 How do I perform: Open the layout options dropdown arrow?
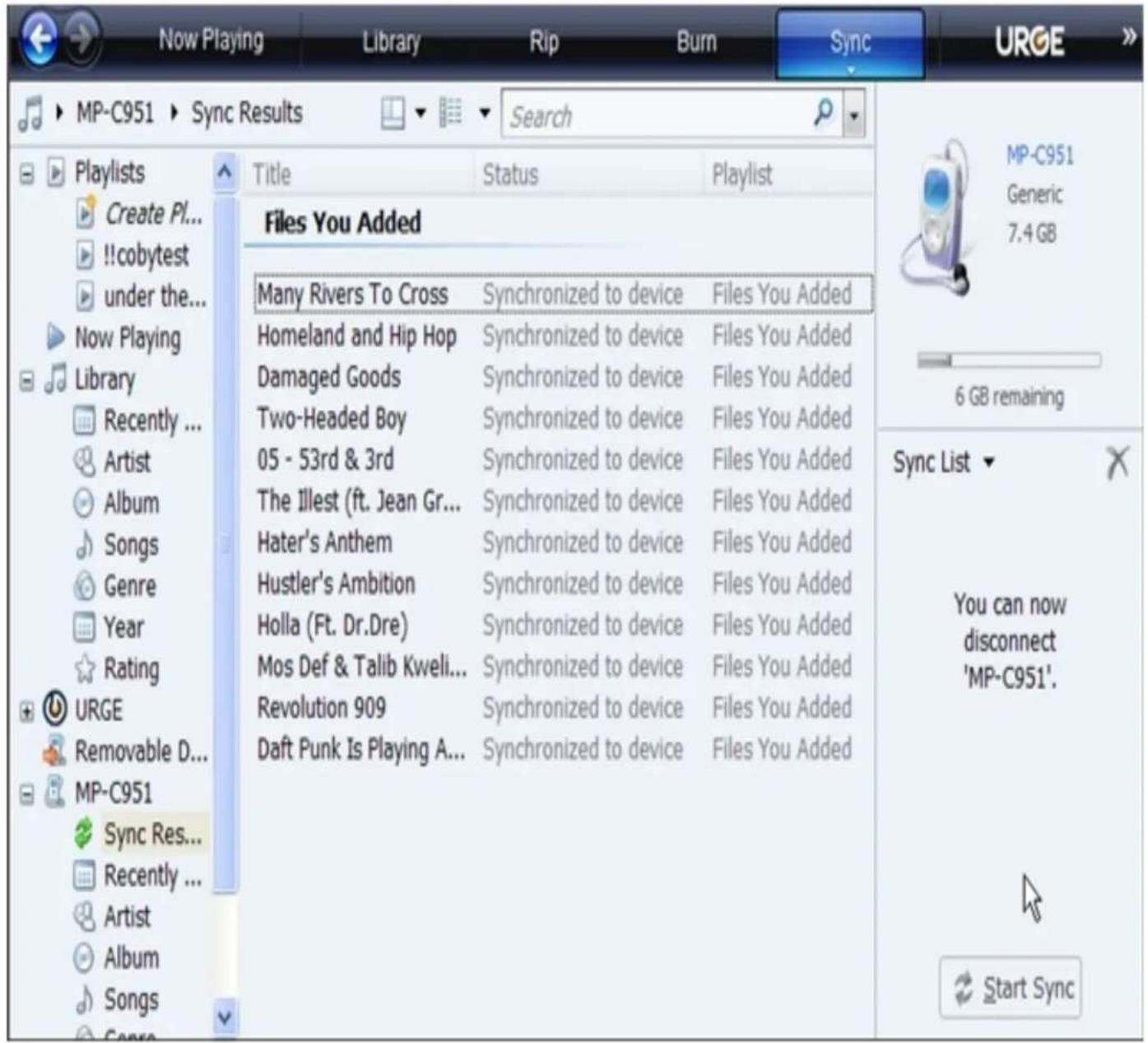tap(421, 114)
